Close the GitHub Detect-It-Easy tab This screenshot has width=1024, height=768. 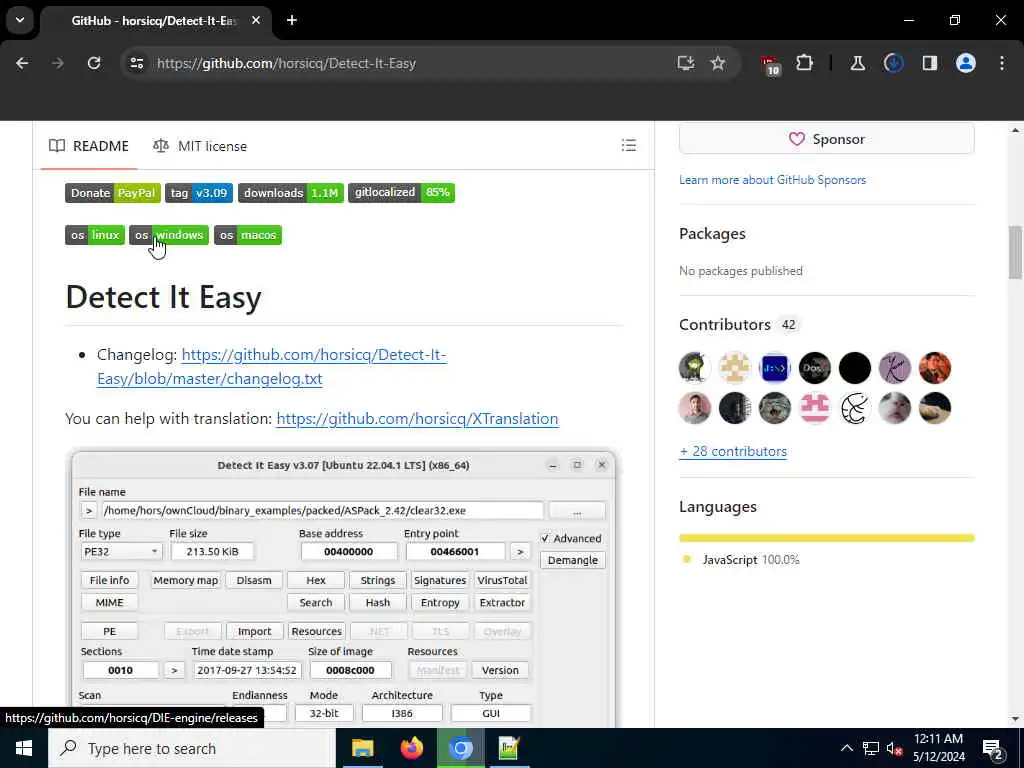click(x=256, y=20)
